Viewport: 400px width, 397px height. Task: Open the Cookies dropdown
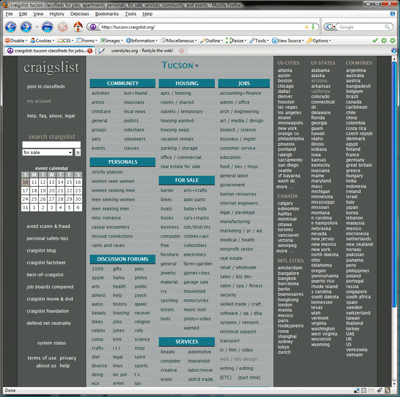click(x=42, y=41)
